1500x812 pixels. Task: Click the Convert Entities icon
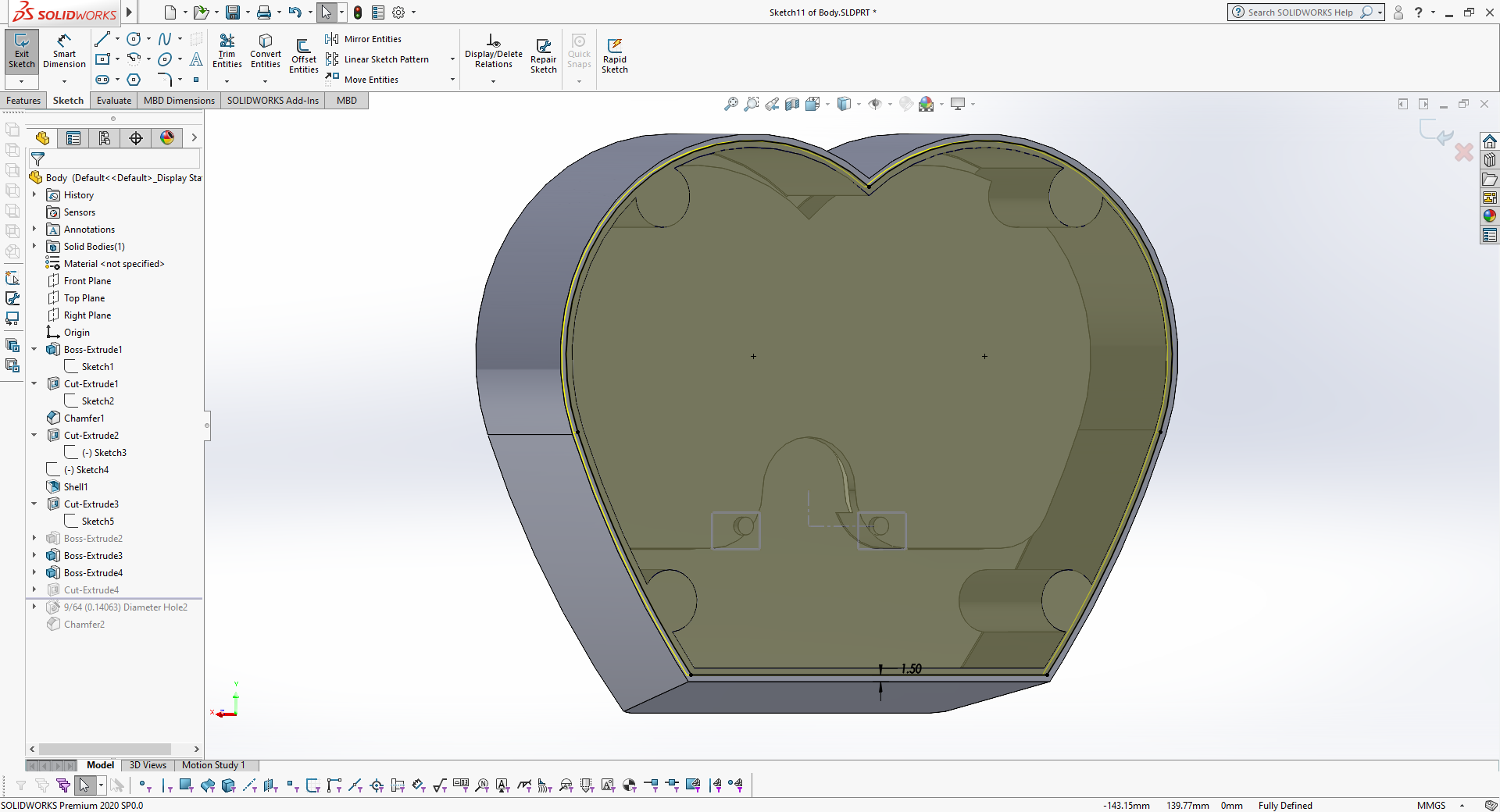tap(265, 51)
